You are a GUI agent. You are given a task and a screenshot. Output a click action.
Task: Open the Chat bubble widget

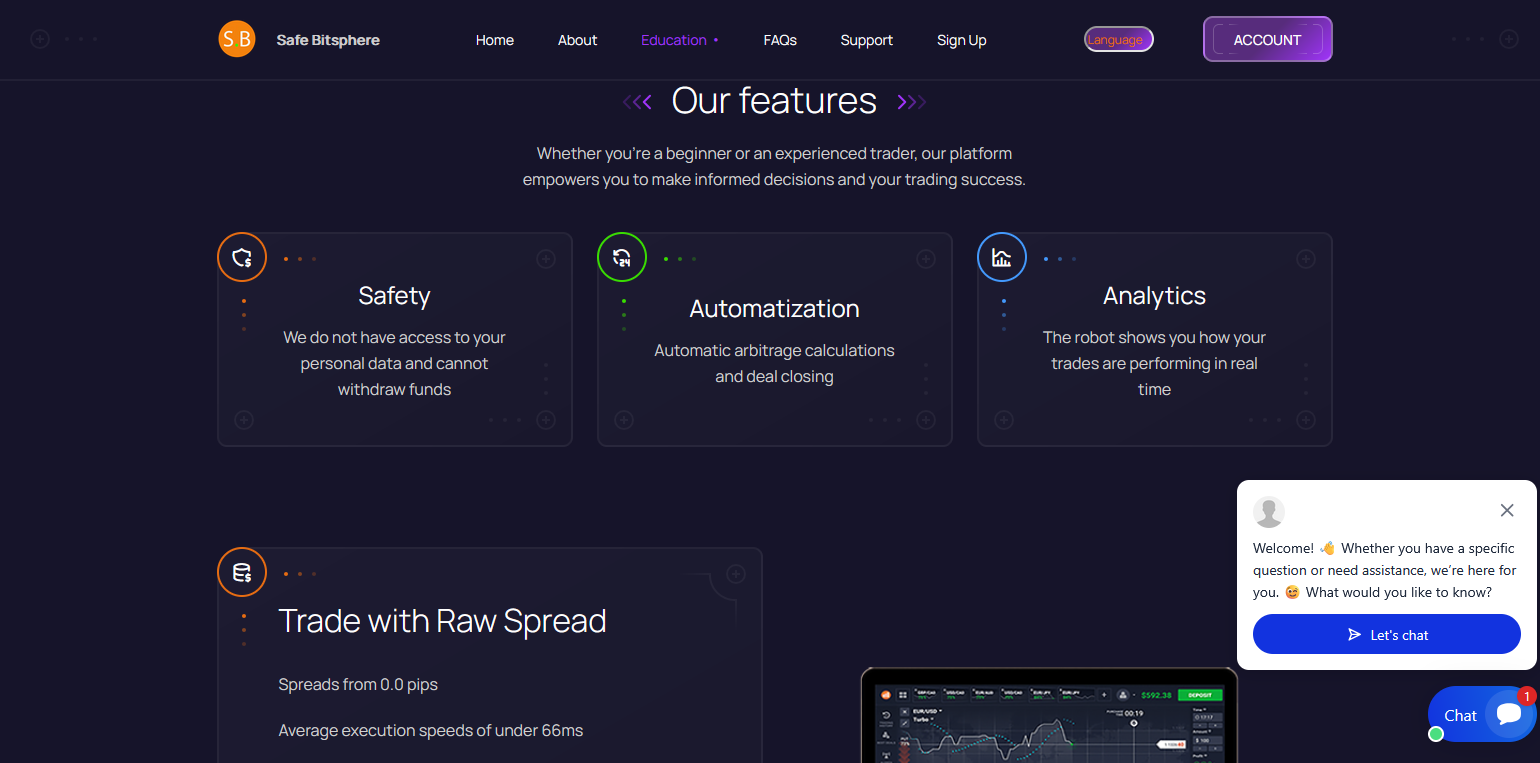(x=1482, y=714)
